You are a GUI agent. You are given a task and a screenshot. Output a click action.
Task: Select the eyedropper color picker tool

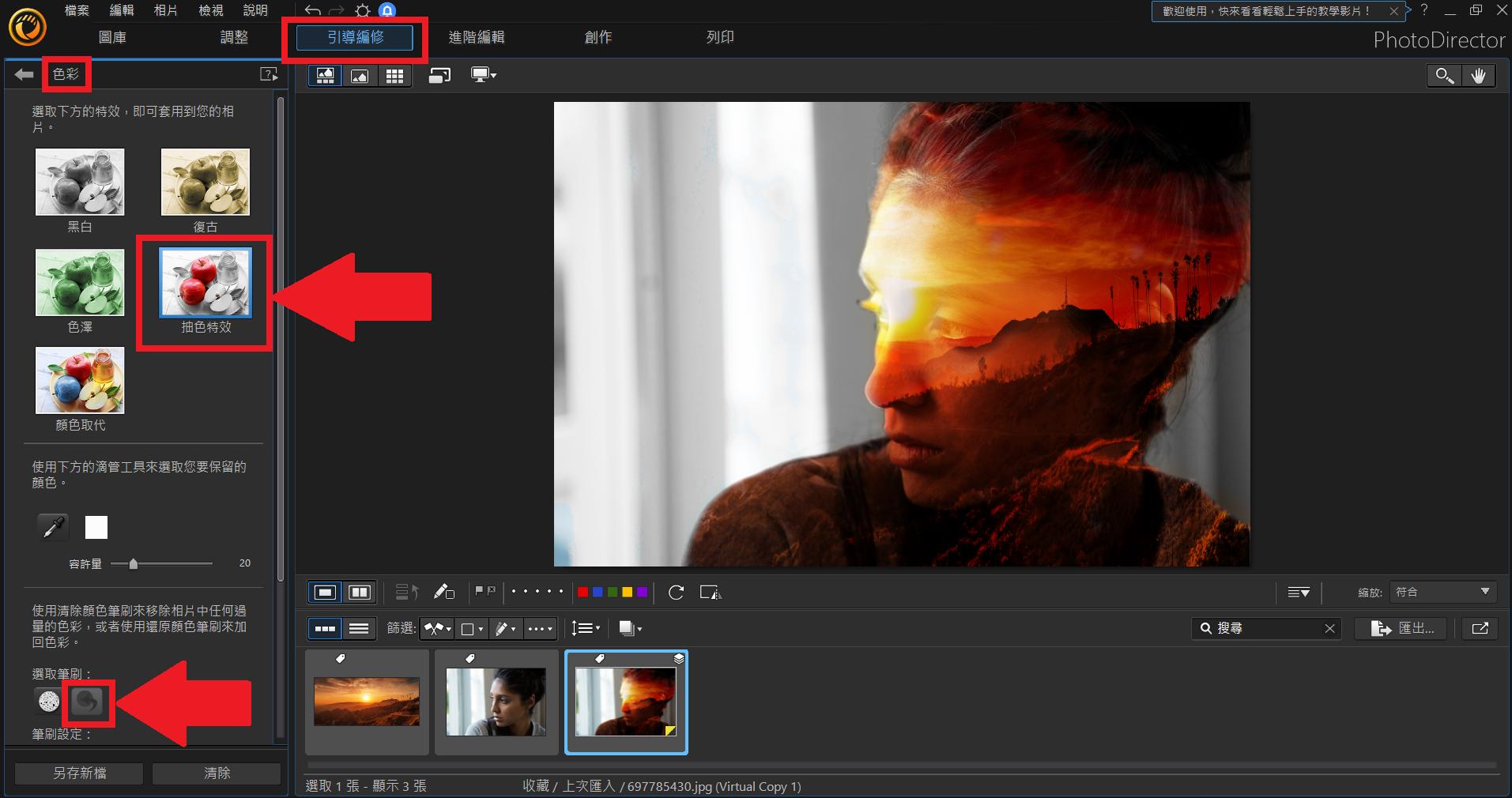(x=53, y=527)
